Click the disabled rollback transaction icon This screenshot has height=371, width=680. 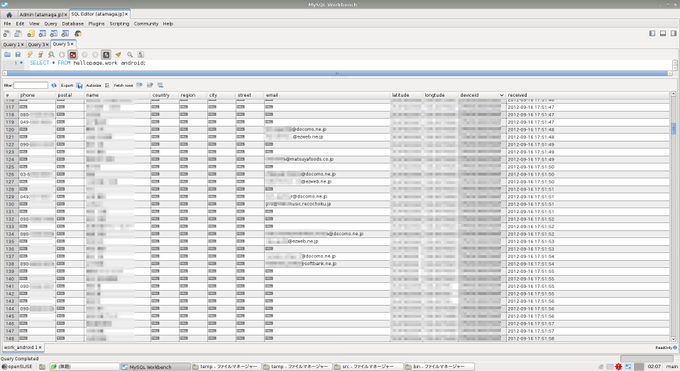(x=95, y=55)
